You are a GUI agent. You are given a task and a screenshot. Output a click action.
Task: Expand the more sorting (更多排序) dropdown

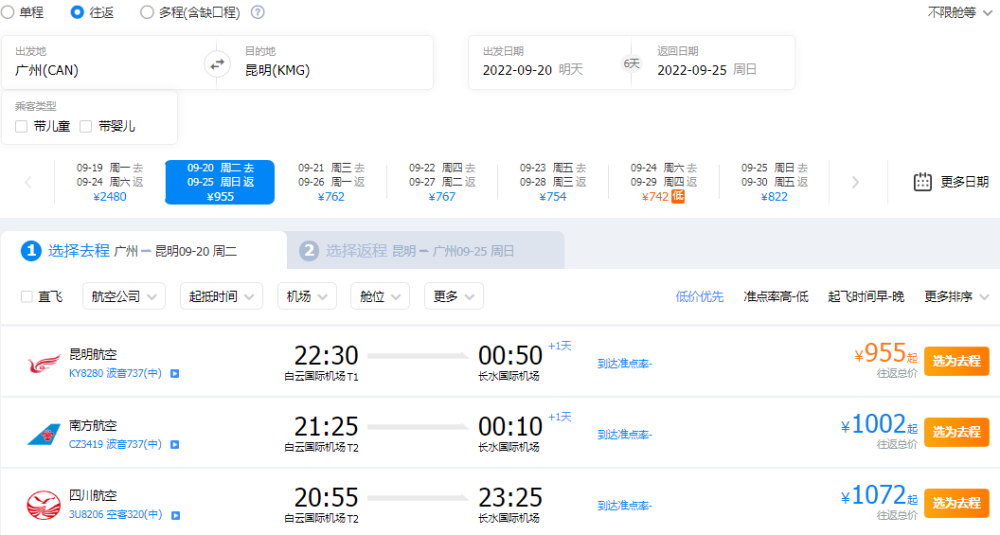pos(957,296)
